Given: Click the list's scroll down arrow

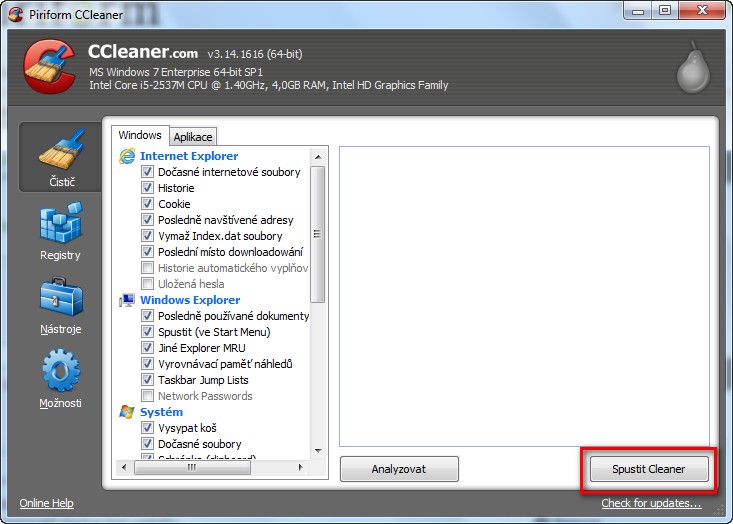Looking at the screenshot, I should click(318, 451).
